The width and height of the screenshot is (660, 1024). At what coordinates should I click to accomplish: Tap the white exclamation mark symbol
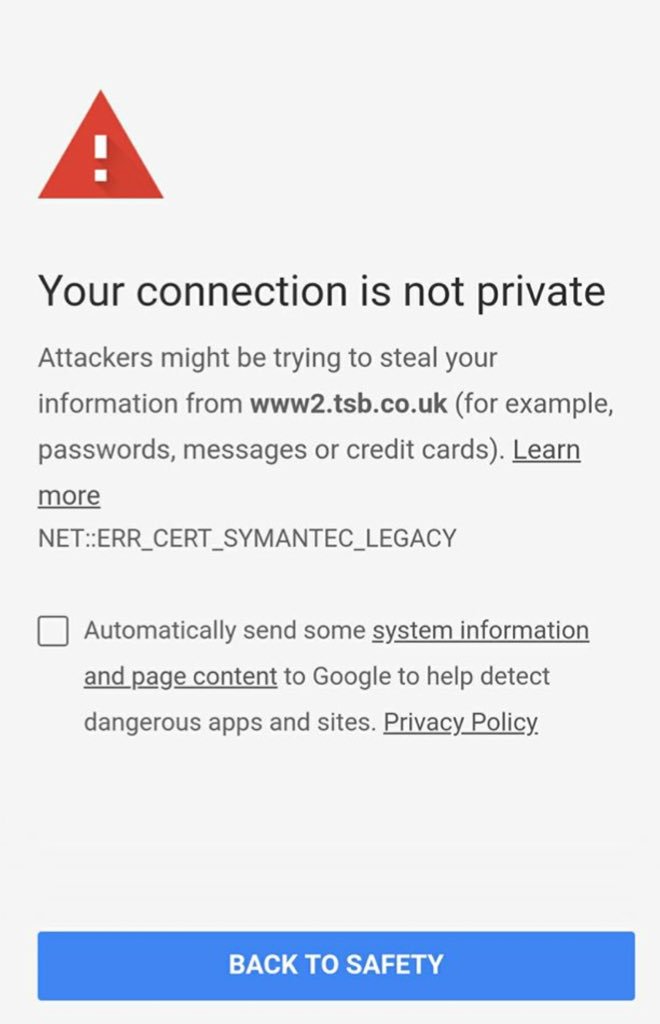click(x=101, y=157)
